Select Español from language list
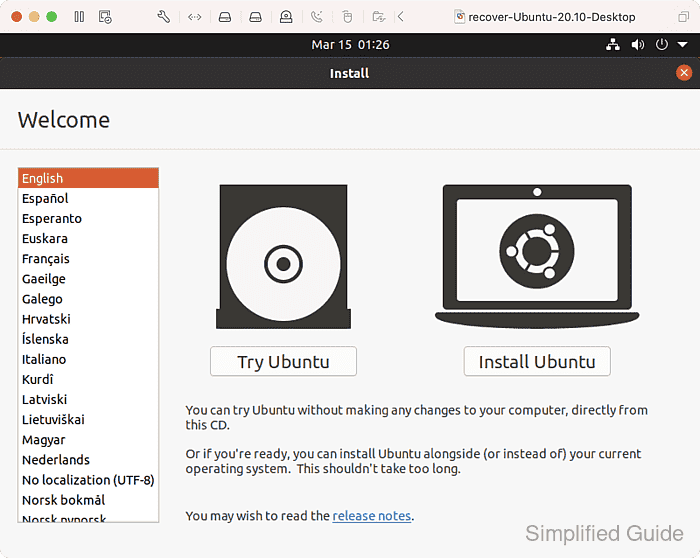 pyautogui.click(x=45, y=199)
